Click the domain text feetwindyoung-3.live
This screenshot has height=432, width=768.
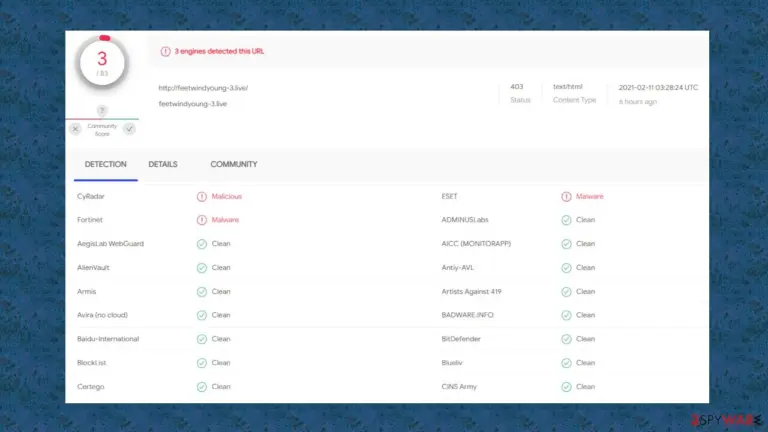pos(193,104)
